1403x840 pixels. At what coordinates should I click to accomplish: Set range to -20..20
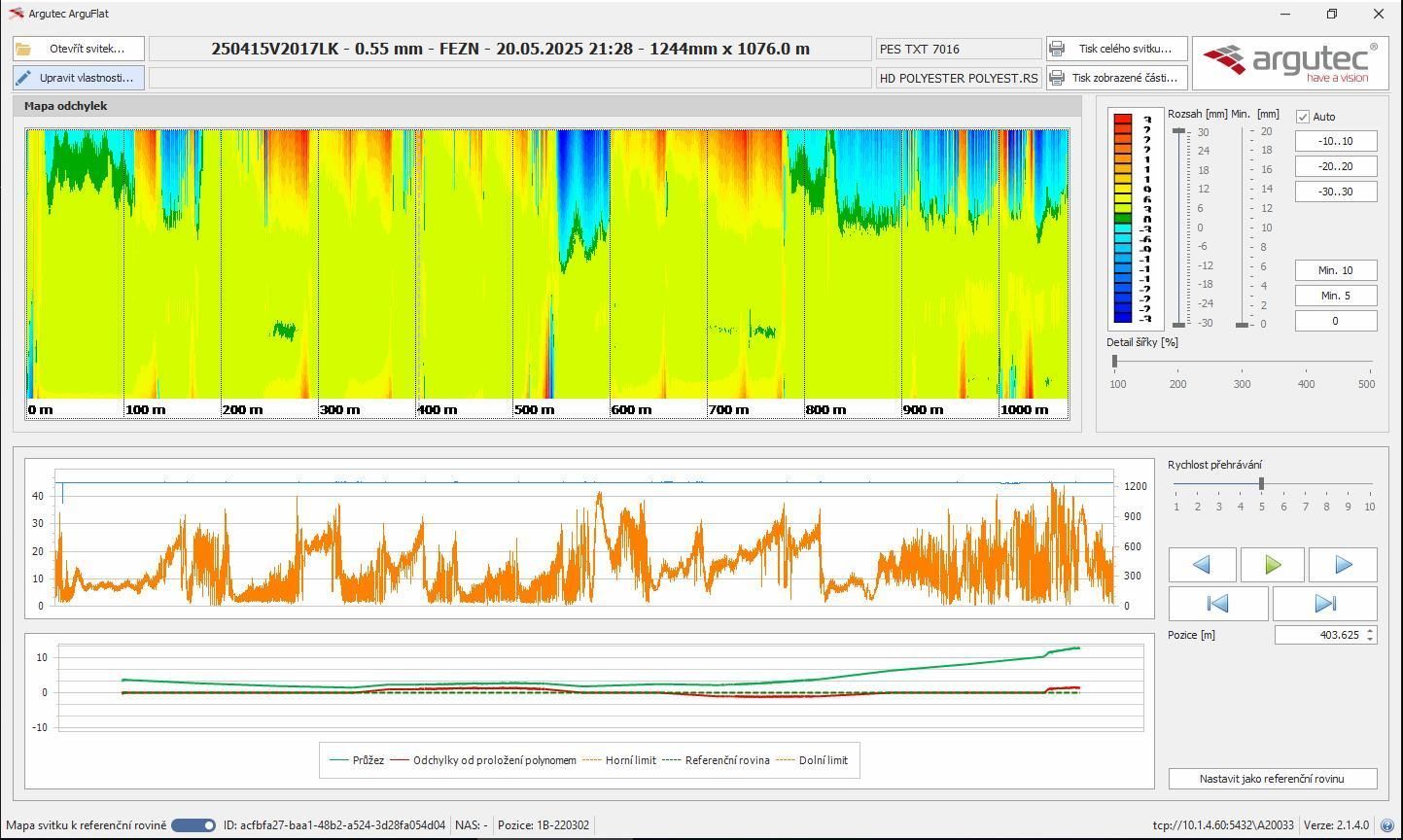pyautogui.click(x=1335, y=166)
